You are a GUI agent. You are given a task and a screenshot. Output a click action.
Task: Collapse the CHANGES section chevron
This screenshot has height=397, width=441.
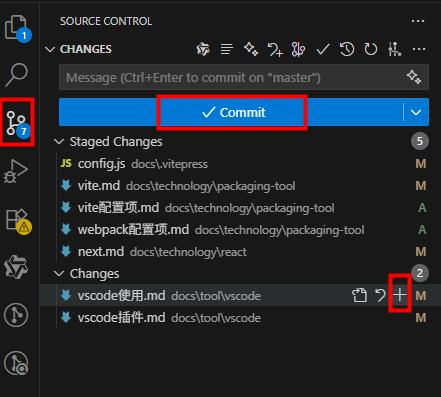pos(50,50)
